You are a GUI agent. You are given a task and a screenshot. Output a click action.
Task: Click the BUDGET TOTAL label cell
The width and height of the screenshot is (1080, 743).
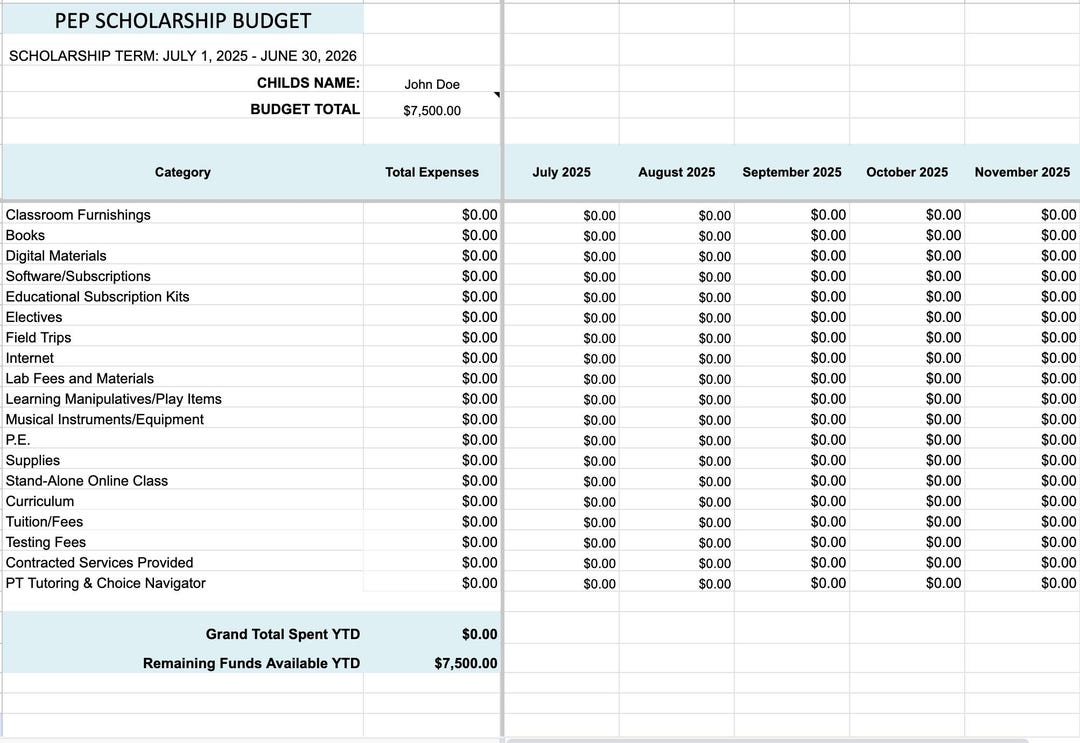(x=305, y=110)
